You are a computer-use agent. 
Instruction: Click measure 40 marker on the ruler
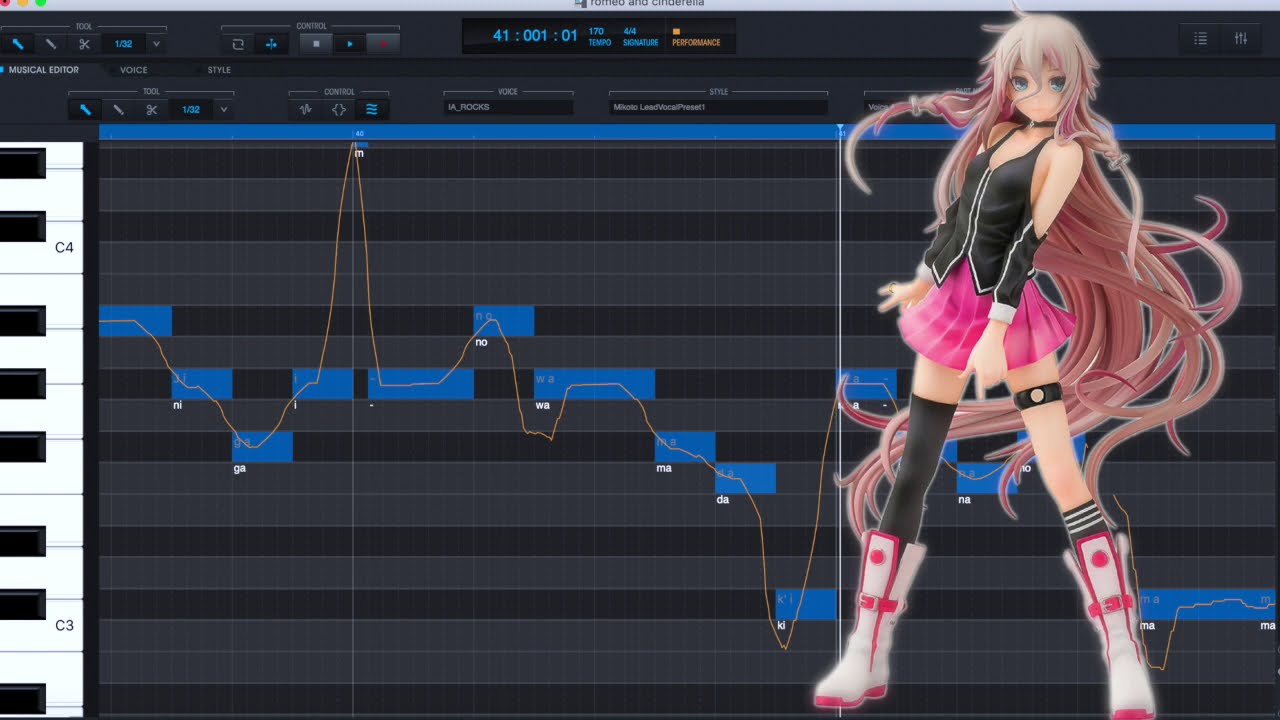point(358,133)
